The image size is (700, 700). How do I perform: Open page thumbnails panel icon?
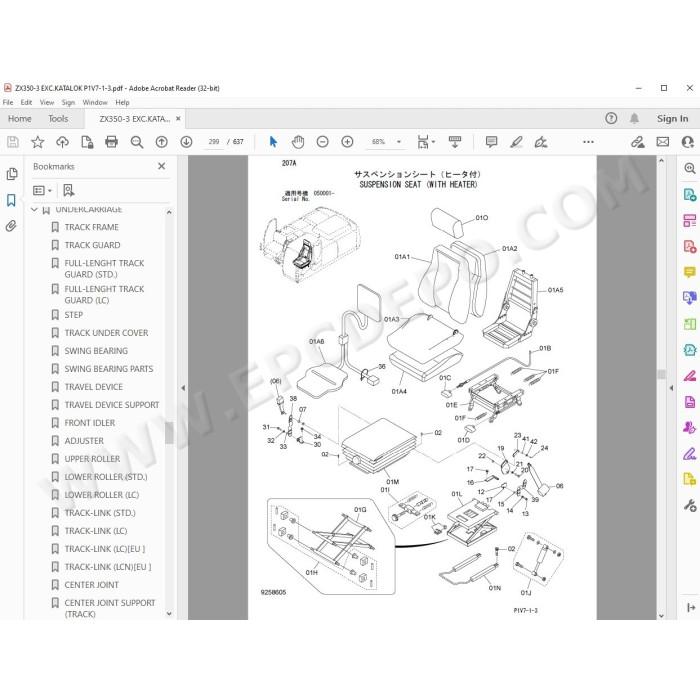(12, 174)
